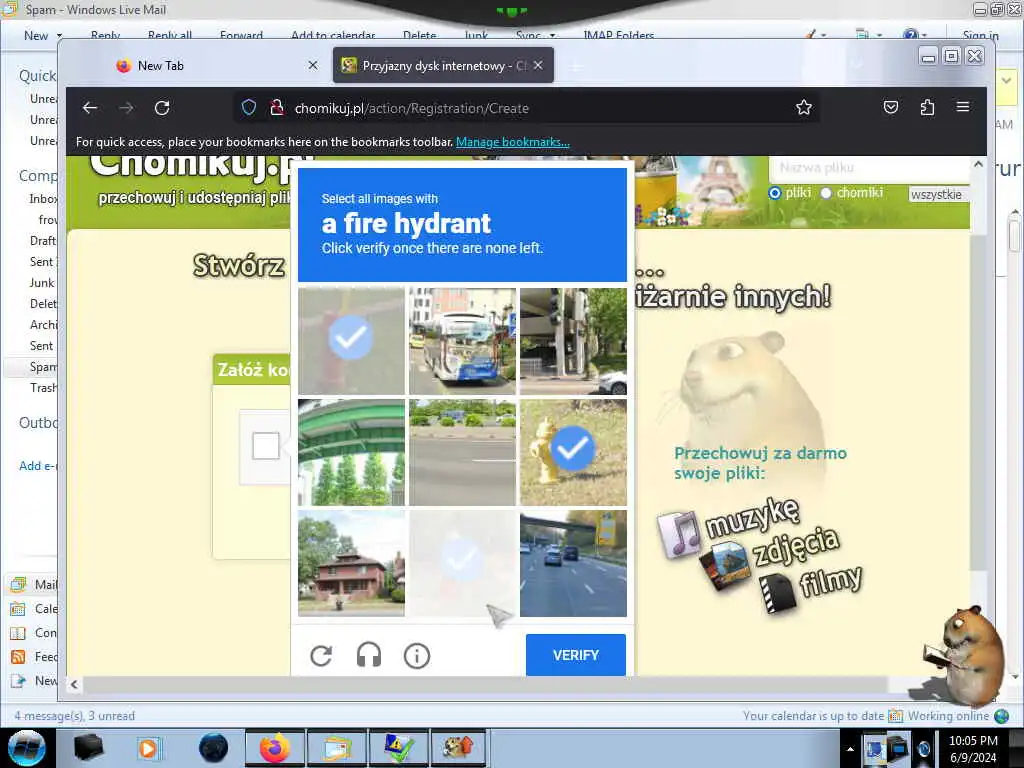Screen dimensions: 1024x768
Task: Open Mail shortcut icon in Live Mail
Action: tap(18, 584)
